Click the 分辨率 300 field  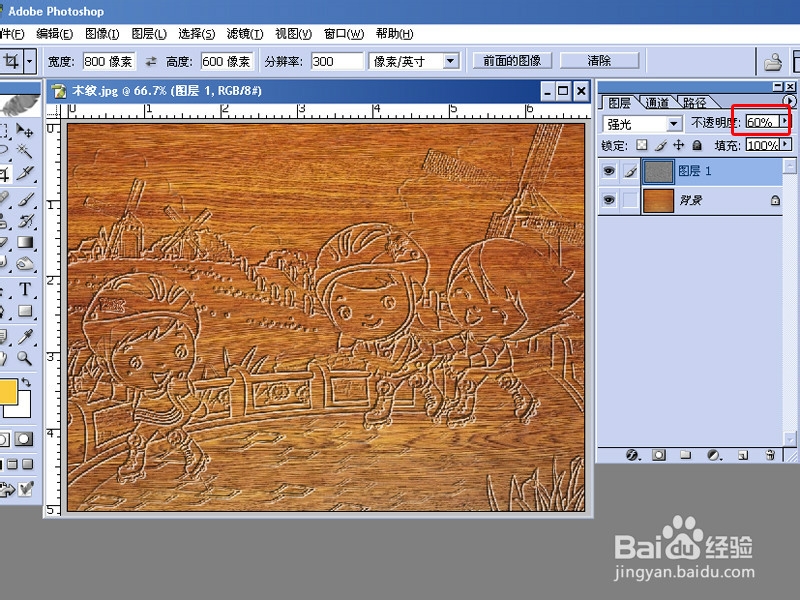337,61
